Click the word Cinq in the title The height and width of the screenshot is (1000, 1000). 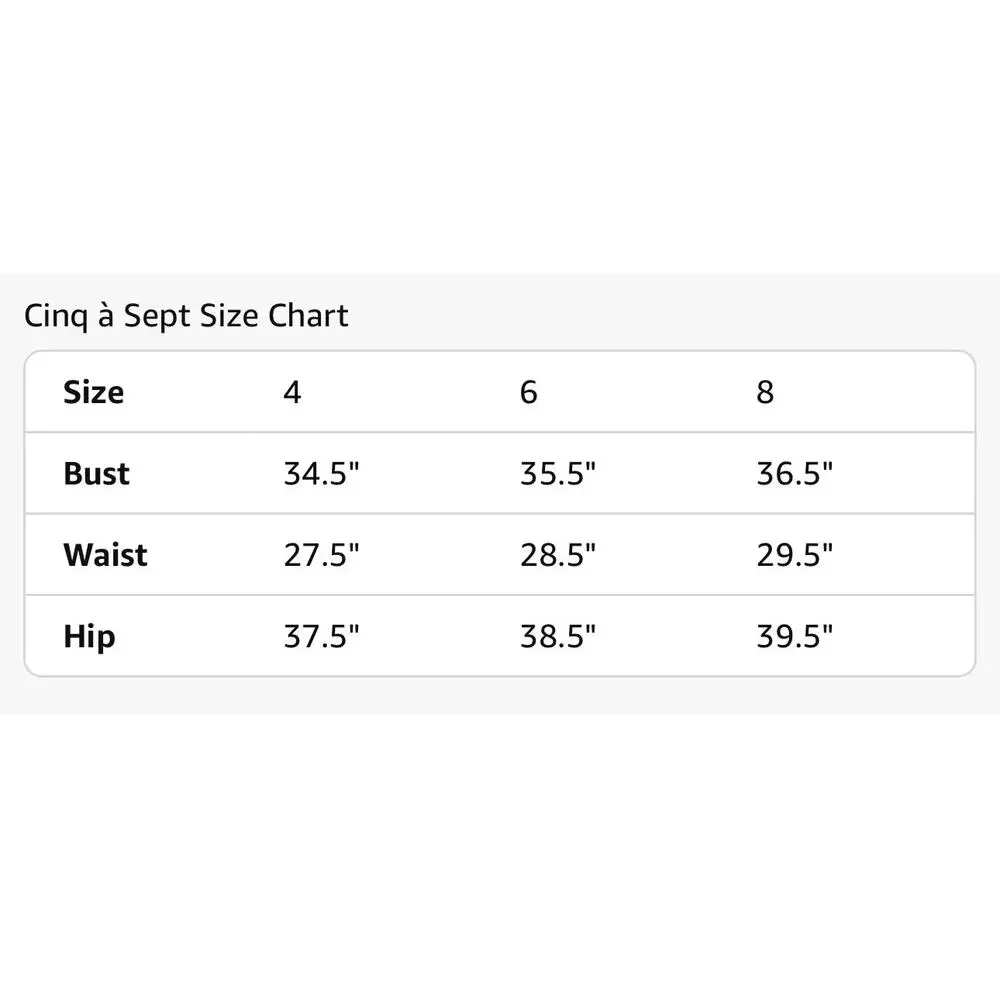pyautogui.click(x=56, y=317)
